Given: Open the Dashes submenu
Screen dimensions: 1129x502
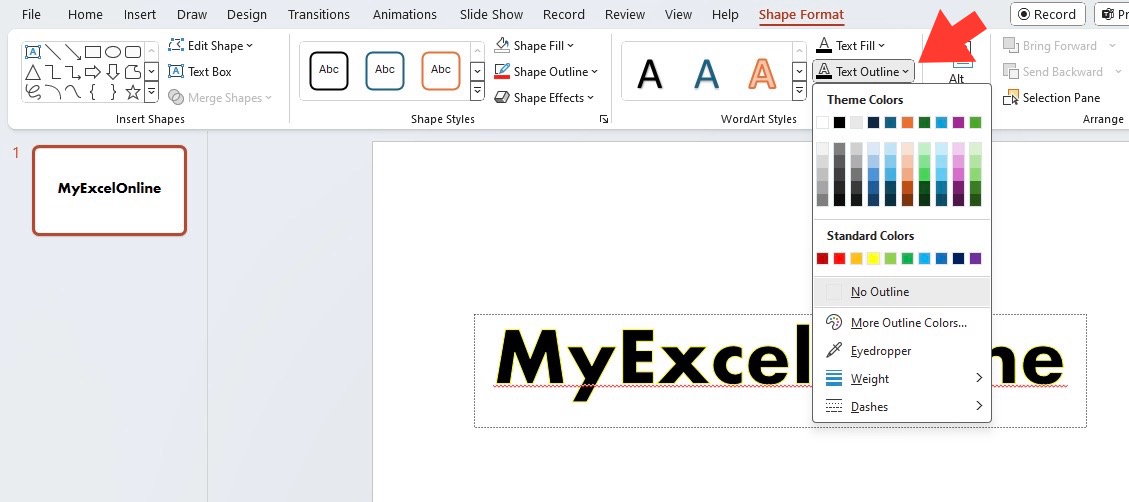Looking at the screenshot, I should click(901, 406).
